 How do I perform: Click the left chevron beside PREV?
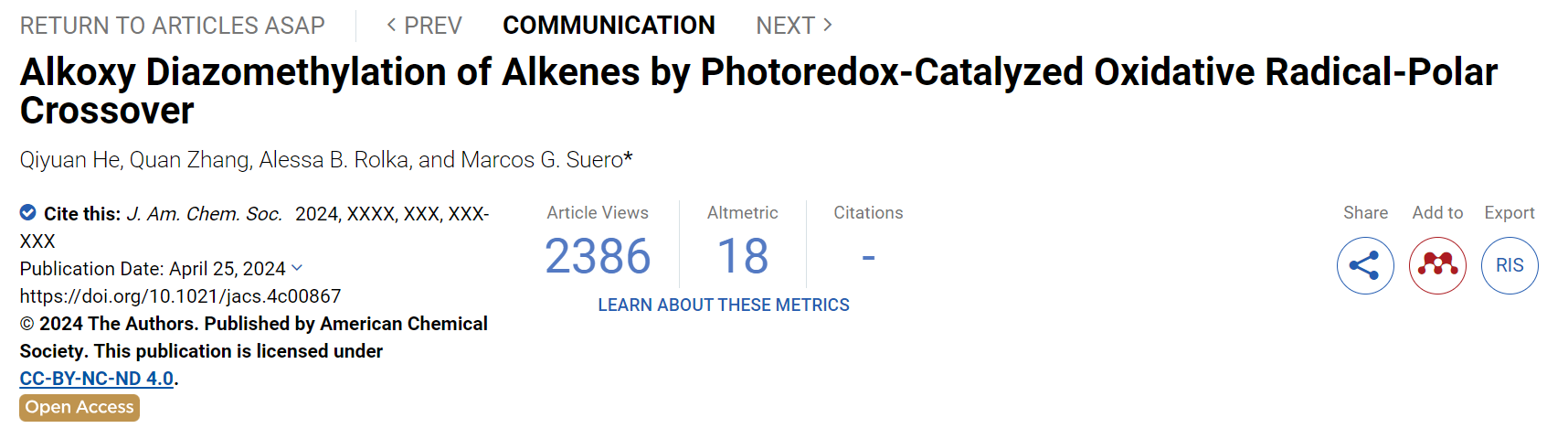[391, 25]
